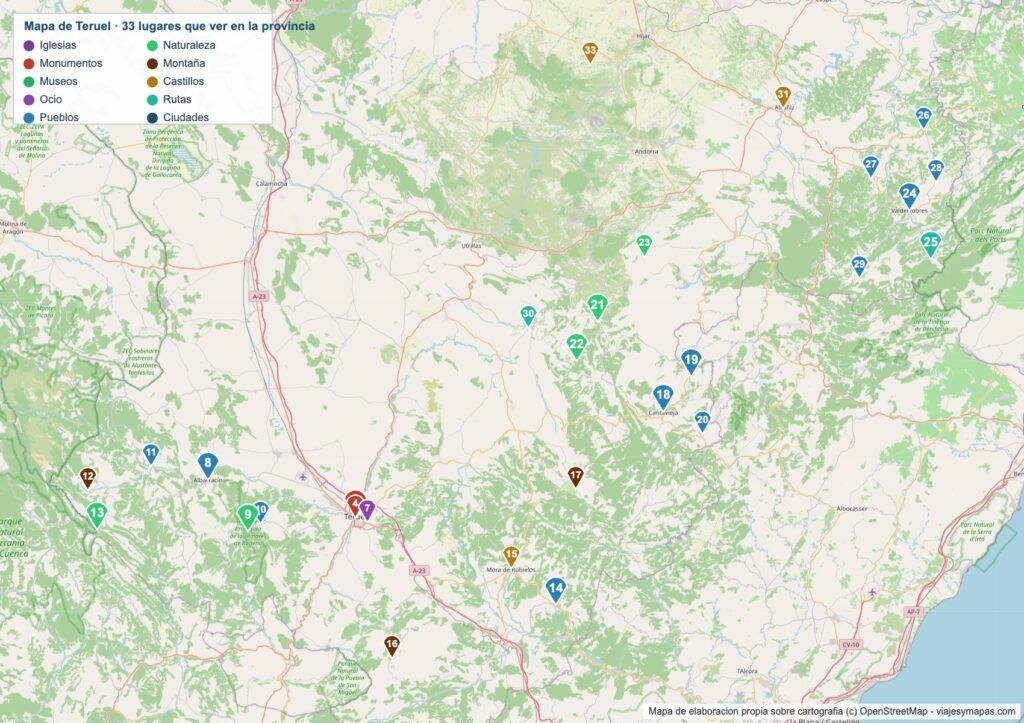Select the Ciudades legend label

point(186,118)
